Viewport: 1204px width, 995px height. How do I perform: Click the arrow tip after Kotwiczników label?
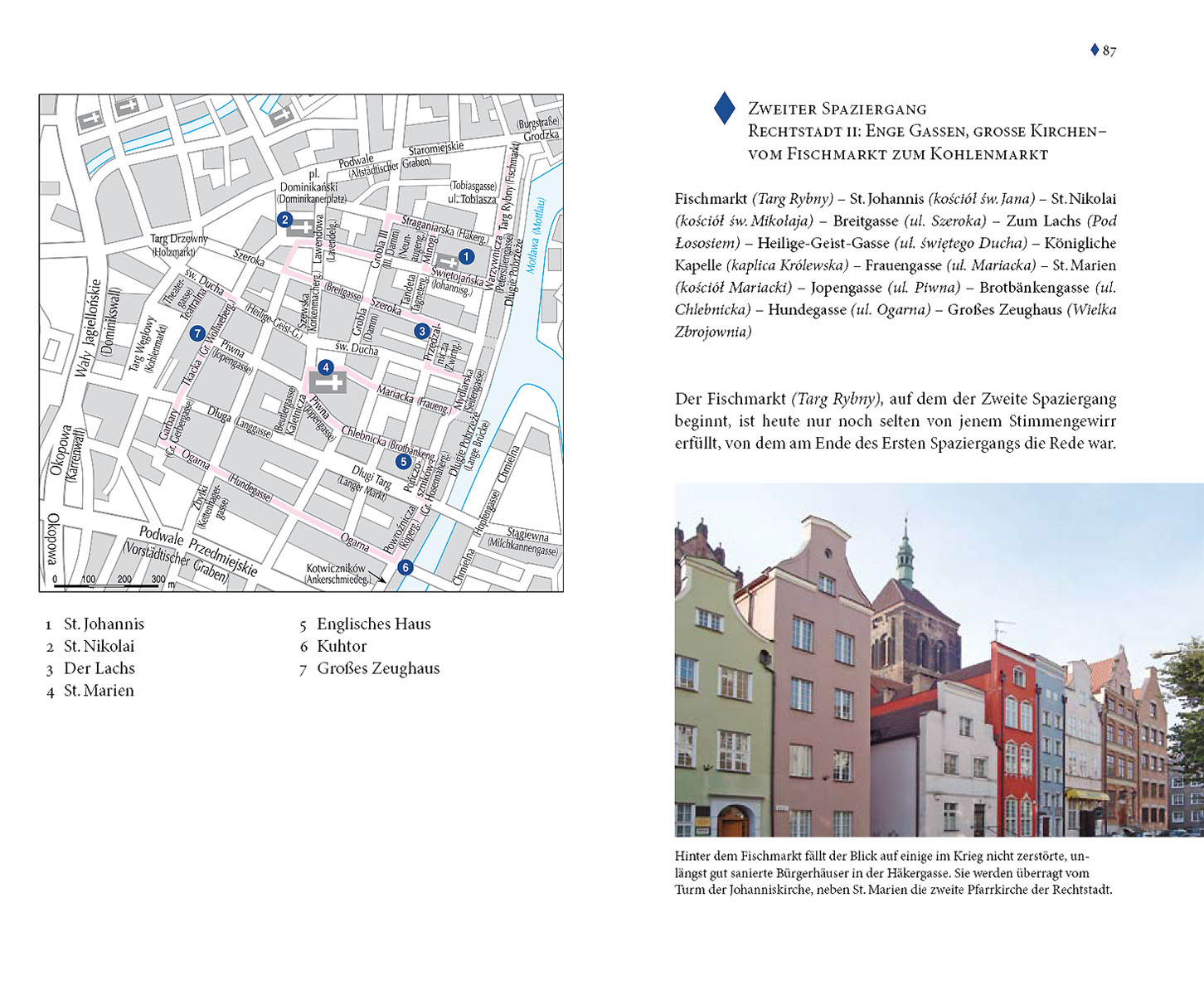[x=382, y=580]
